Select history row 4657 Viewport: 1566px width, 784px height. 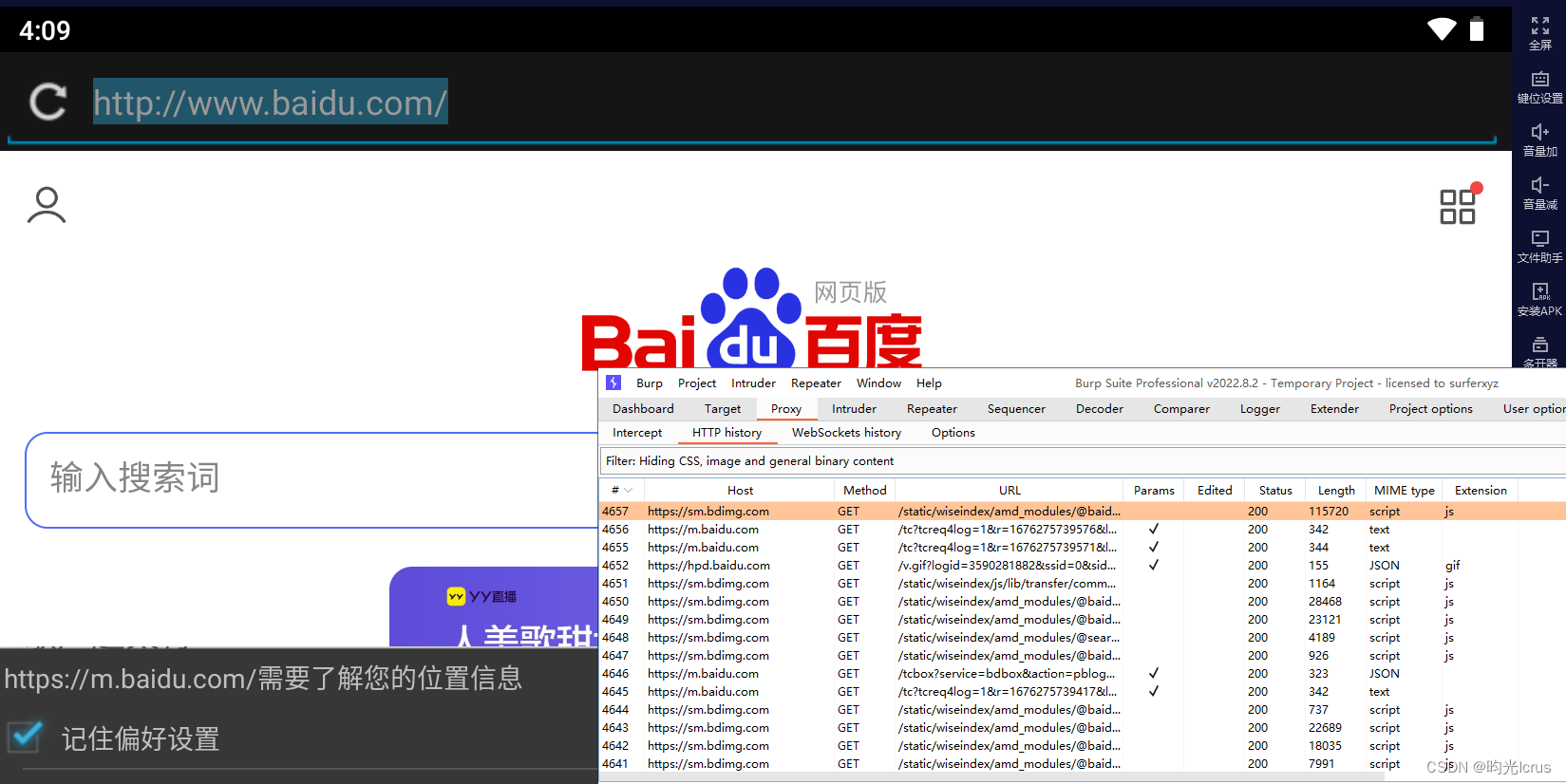coord(1083,512)
